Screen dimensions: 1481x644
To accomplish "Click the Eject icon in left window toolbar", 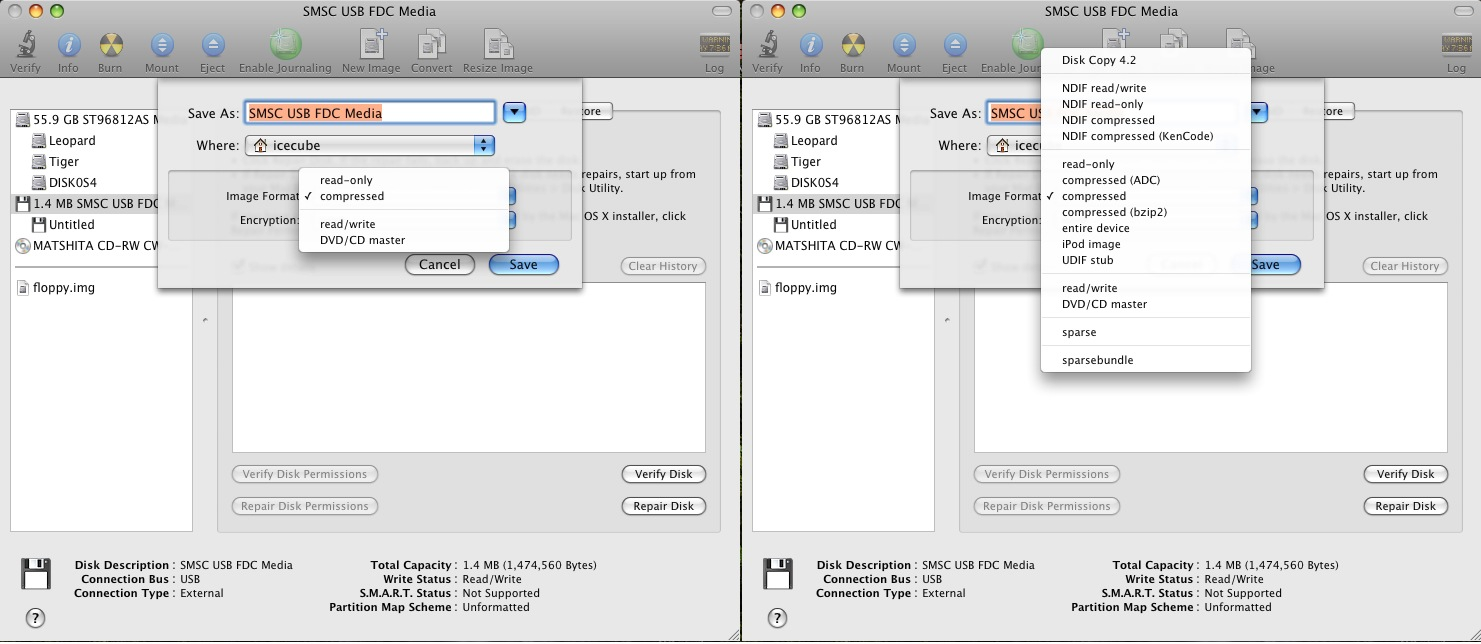I will pos(212,45).
